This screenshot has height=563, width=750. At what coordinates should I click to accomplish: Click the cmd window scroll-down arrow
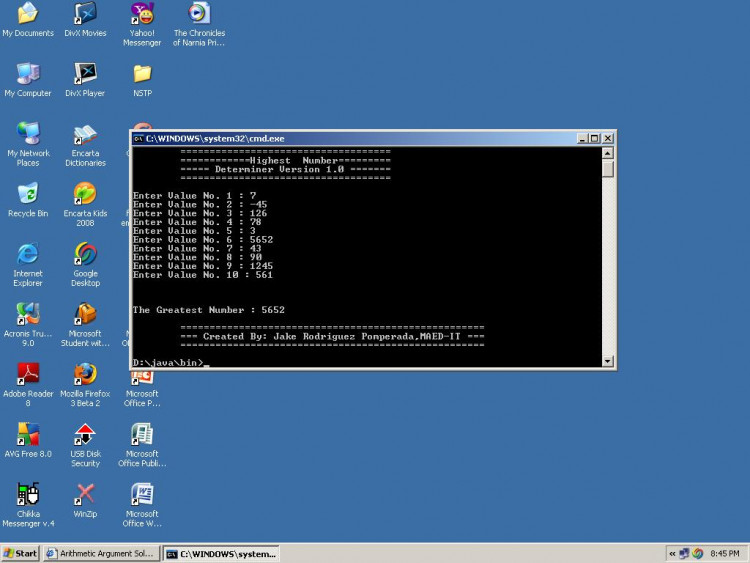point(608,361)
